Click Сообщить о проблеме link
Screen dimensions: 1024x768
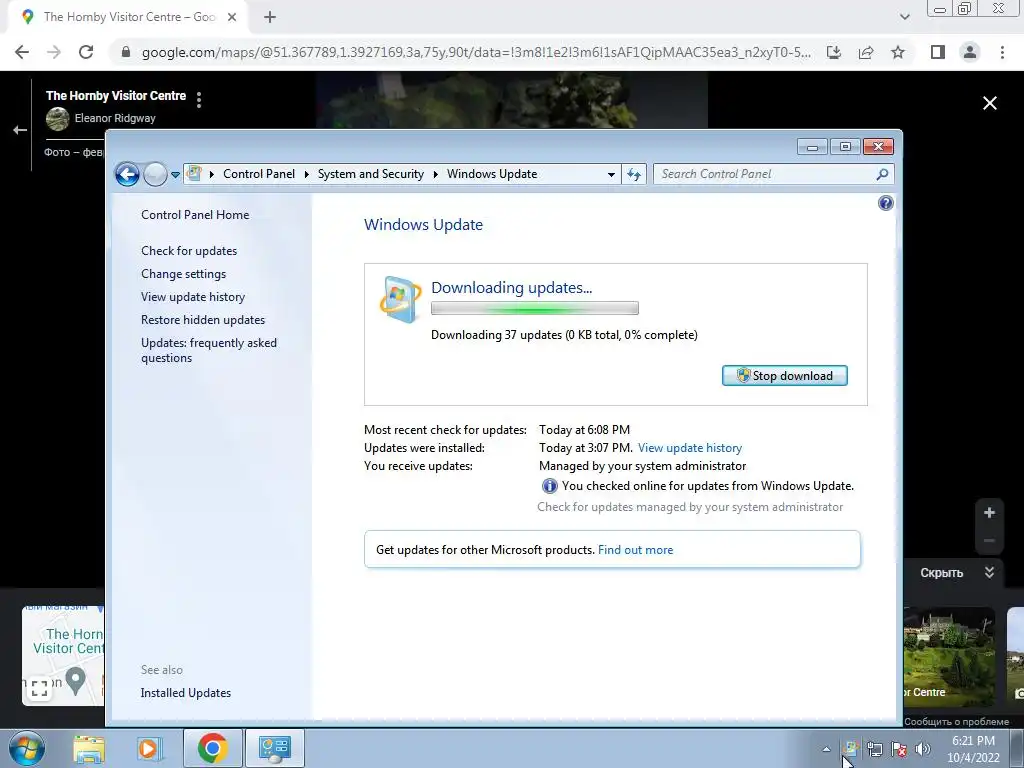956,722
